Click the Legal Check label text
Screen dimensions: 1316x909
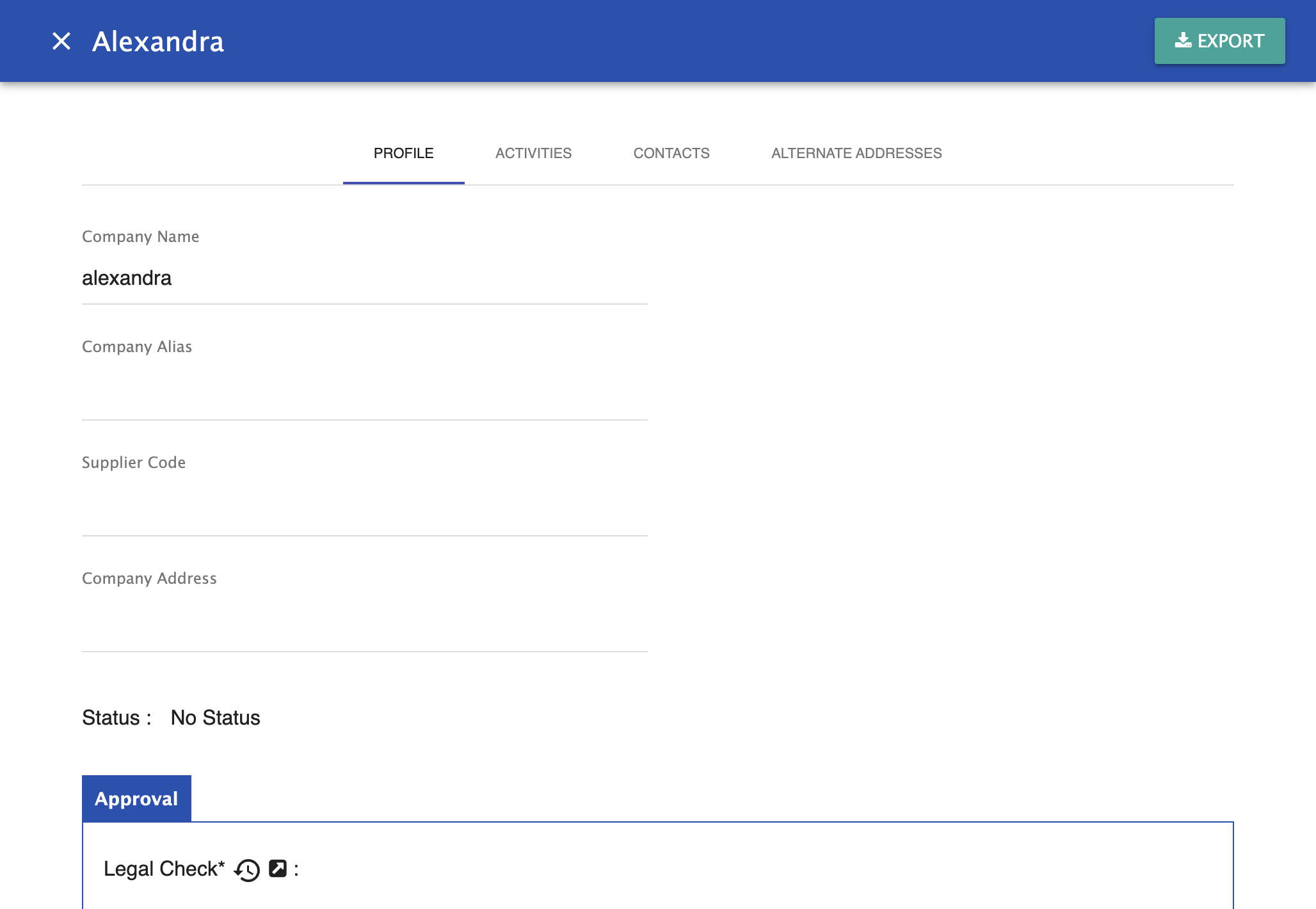click(x=164, y=869)
